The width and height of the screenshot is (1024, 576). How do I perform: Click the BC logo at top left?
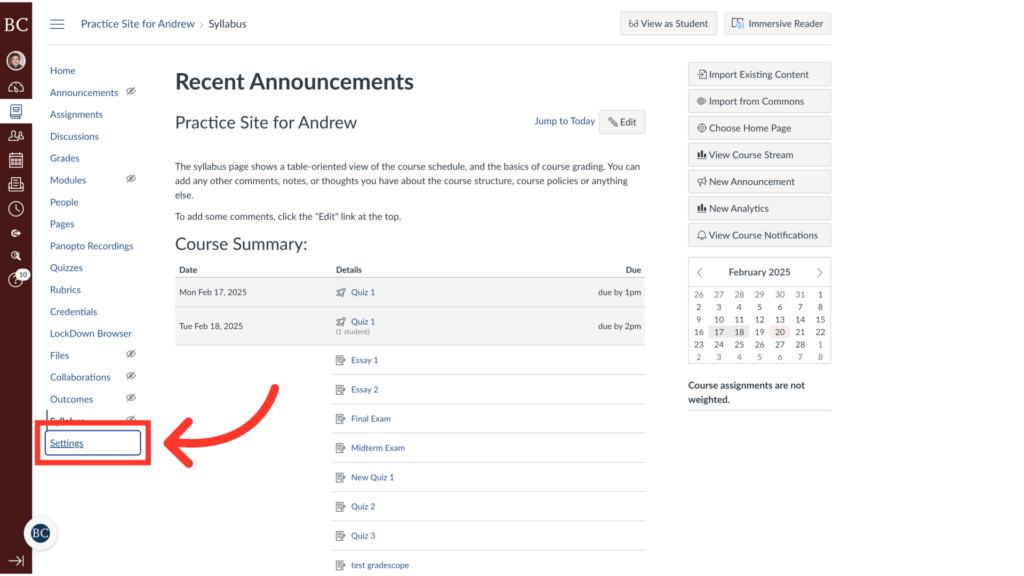tap(16, 24)
